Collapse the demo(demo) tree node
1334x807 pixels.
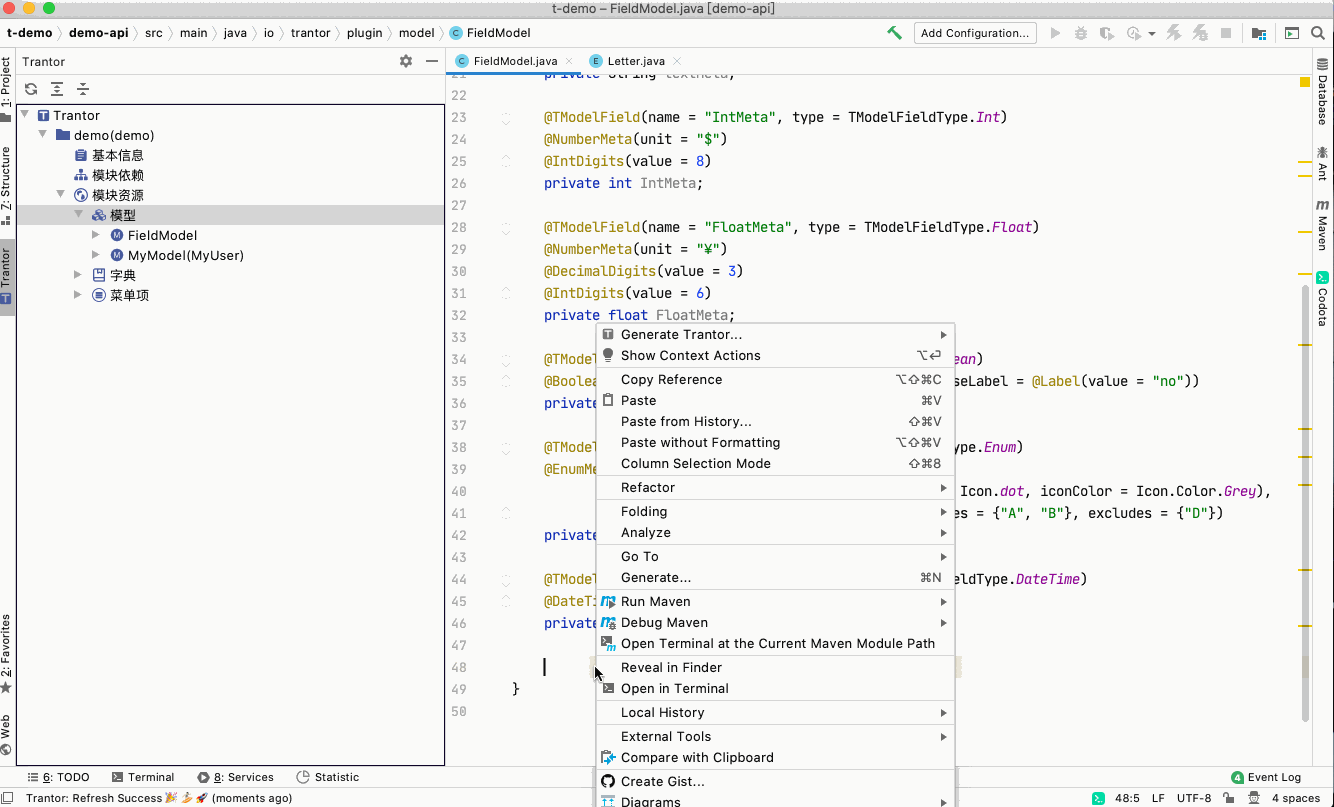tap(43, 135)
